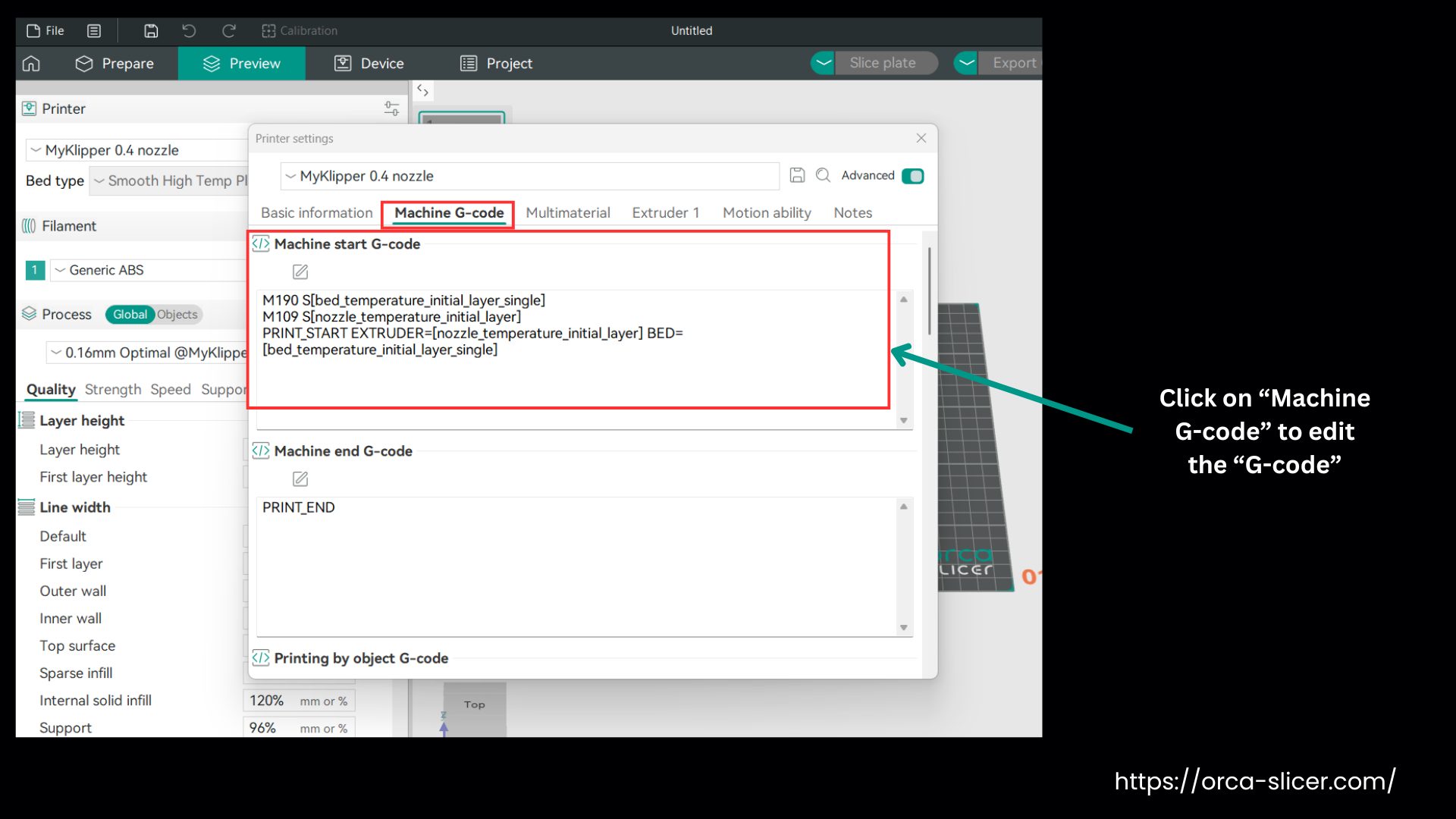
Task: Click the Machine end G-code code icon
Action: (x=261, y=450)
